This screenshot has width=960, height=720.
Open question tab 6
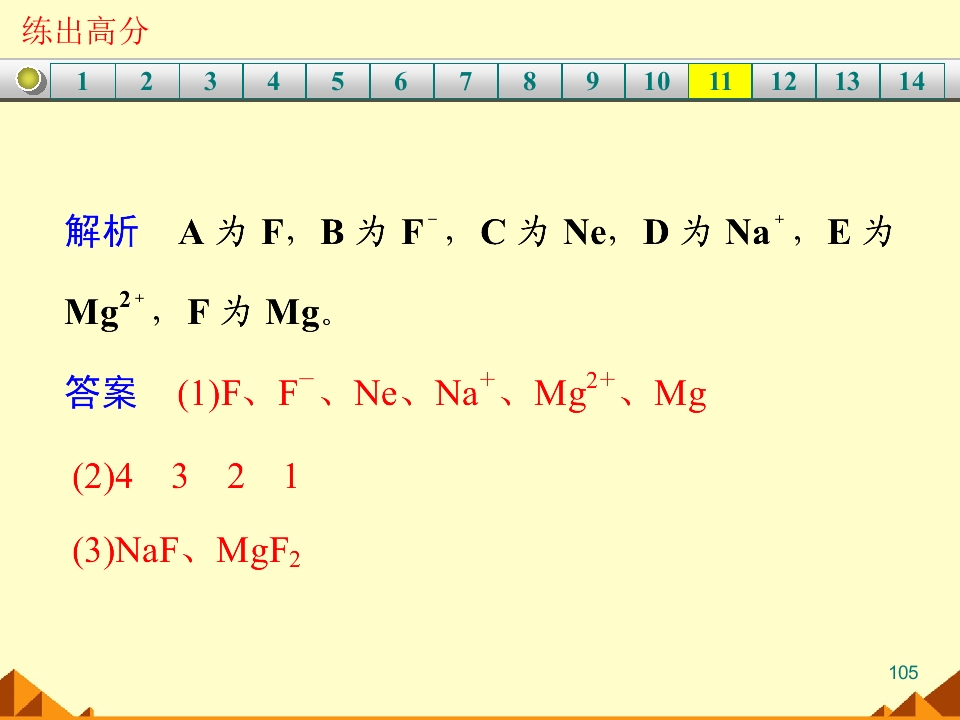(x=401, y=81)
